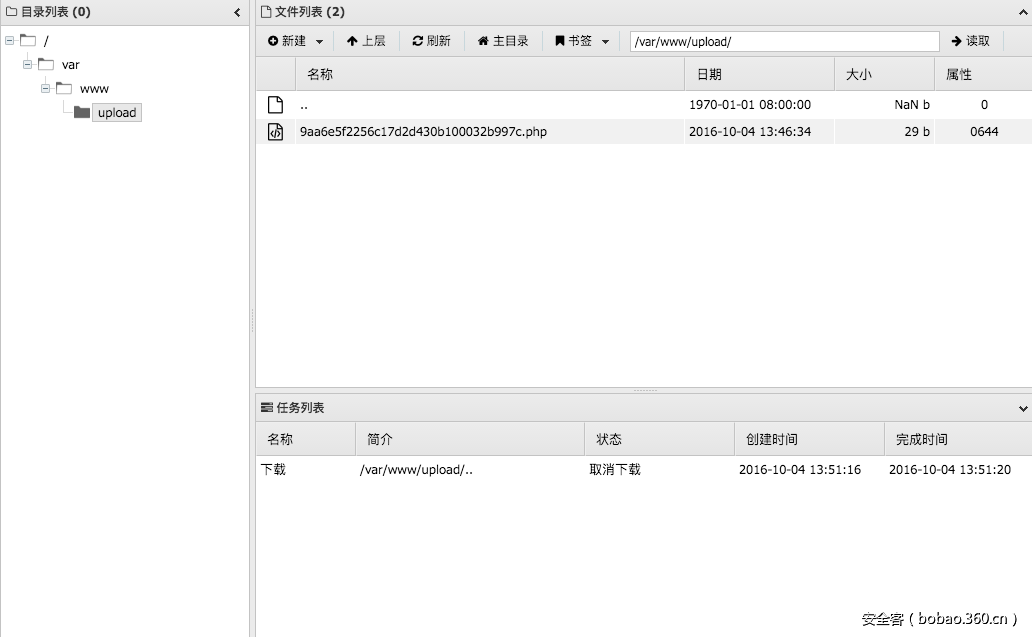
Task: Click the code file icon beside the php file
Action: [274, 131]
